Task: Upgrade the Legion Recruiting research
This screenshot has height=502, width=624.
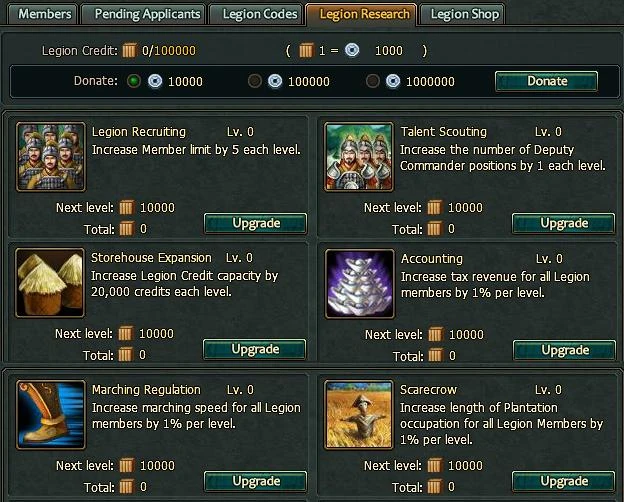Action: point(255,223)
